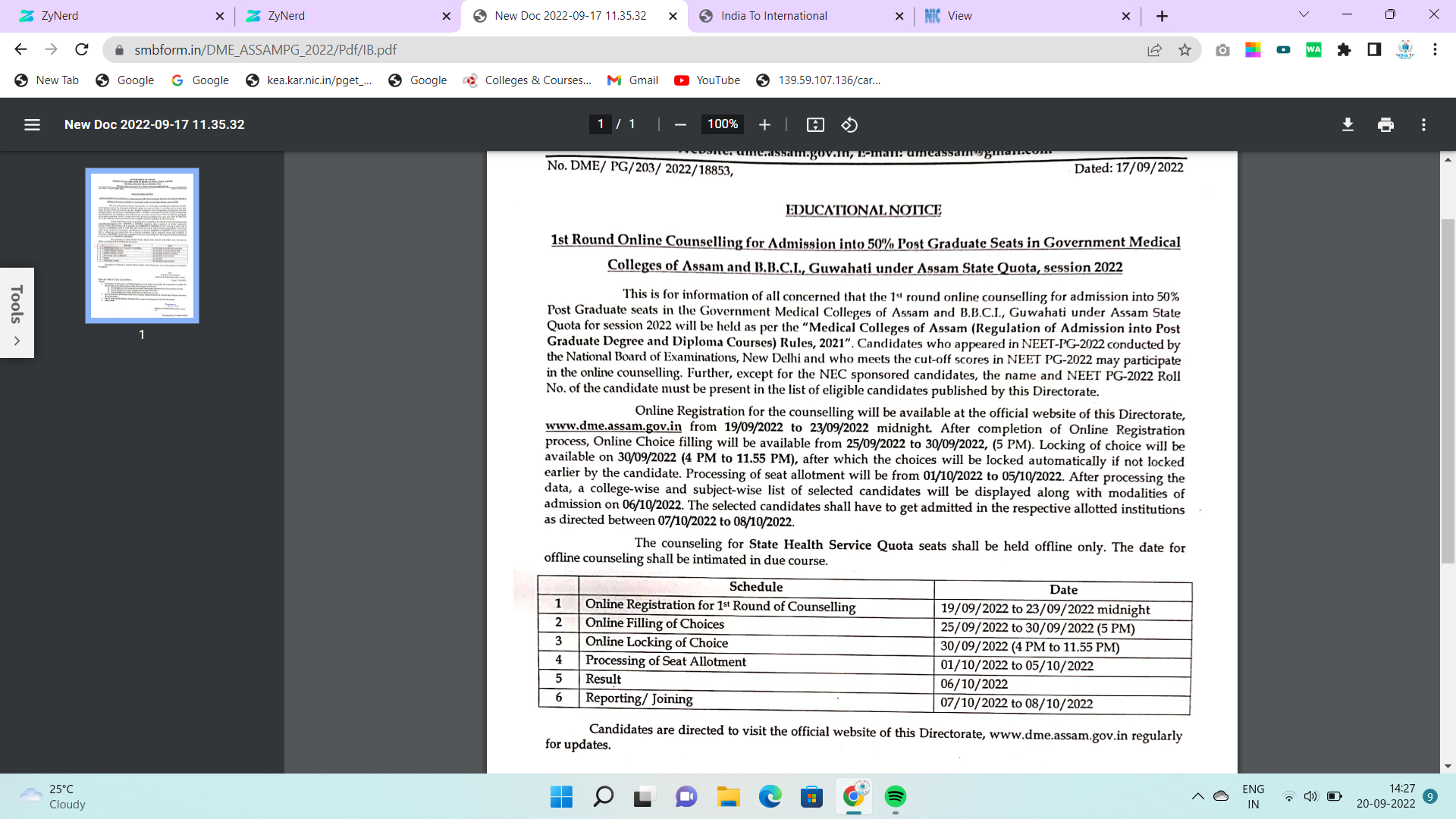Open the Extensions puzzle icon
The height and width of the screenshot is (819, 1456).
coord(1344,49)
